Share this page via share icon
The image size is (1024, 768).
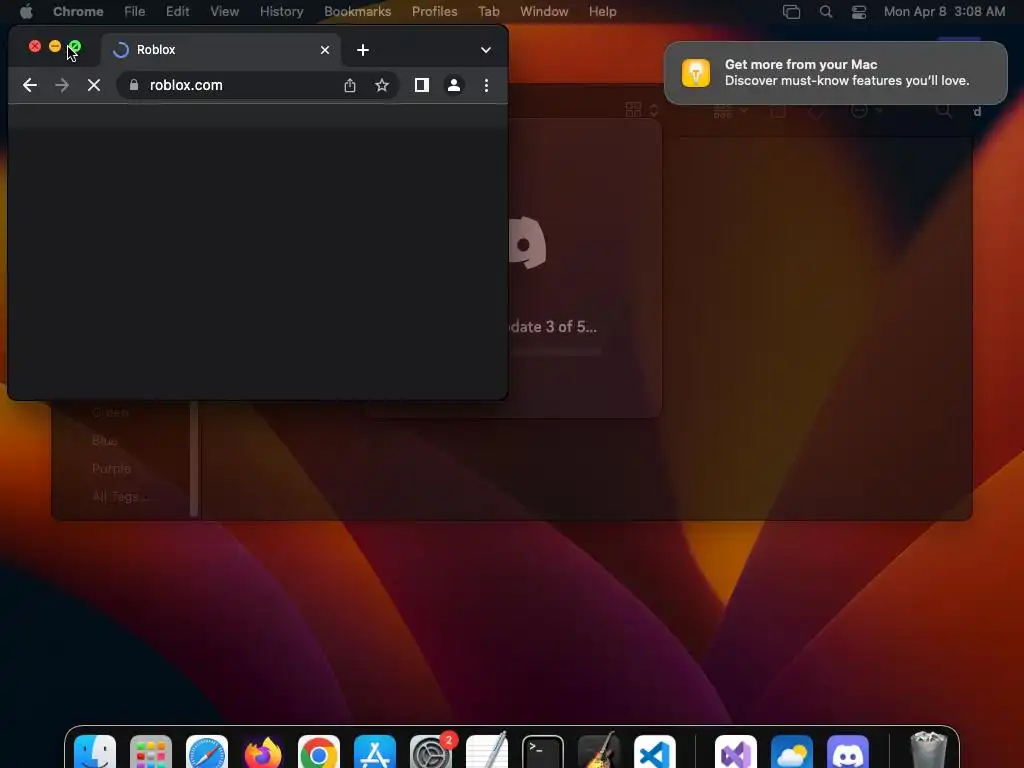(350, 85)
